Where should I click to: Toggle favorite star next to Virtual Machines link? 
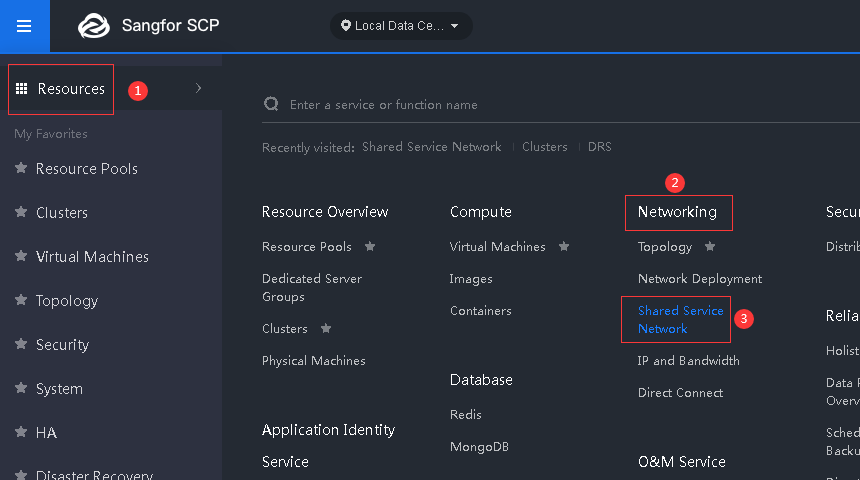(564, 246)
